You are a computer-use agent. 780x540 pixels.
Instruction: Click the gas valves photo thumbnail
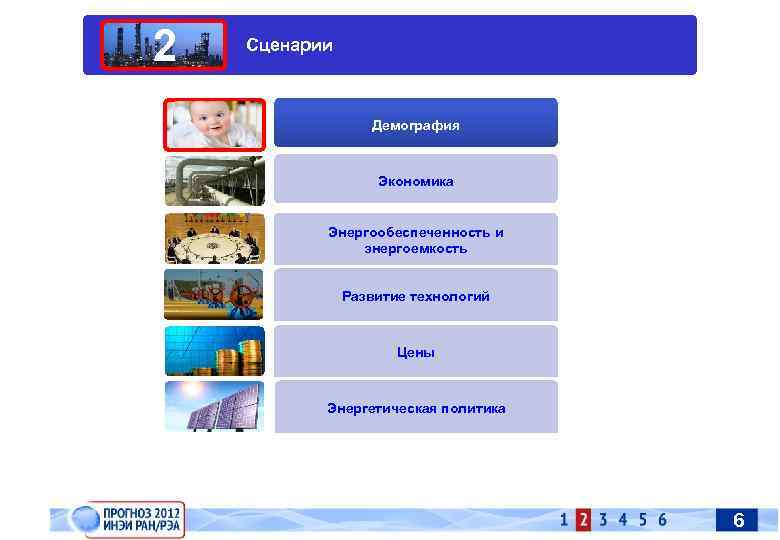[x=213, y=294]
